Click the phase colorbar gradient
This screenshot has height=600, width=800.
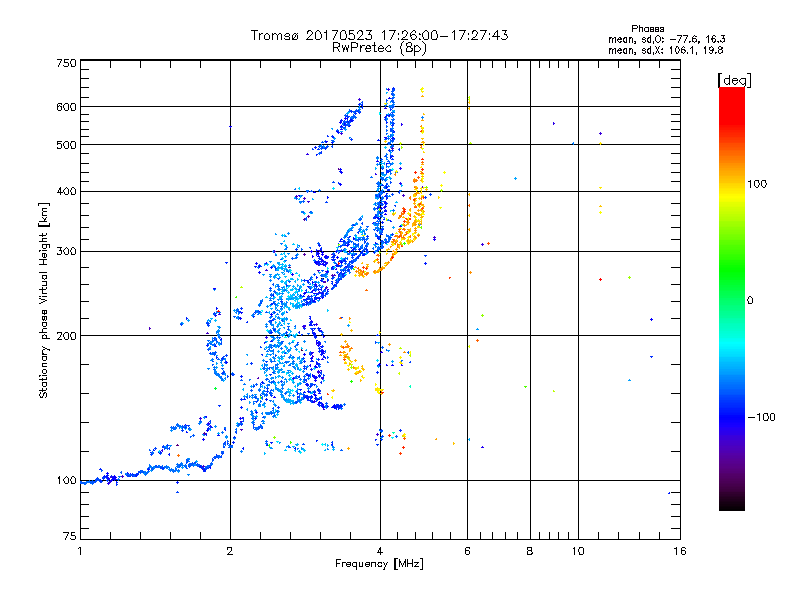[732, 298]
